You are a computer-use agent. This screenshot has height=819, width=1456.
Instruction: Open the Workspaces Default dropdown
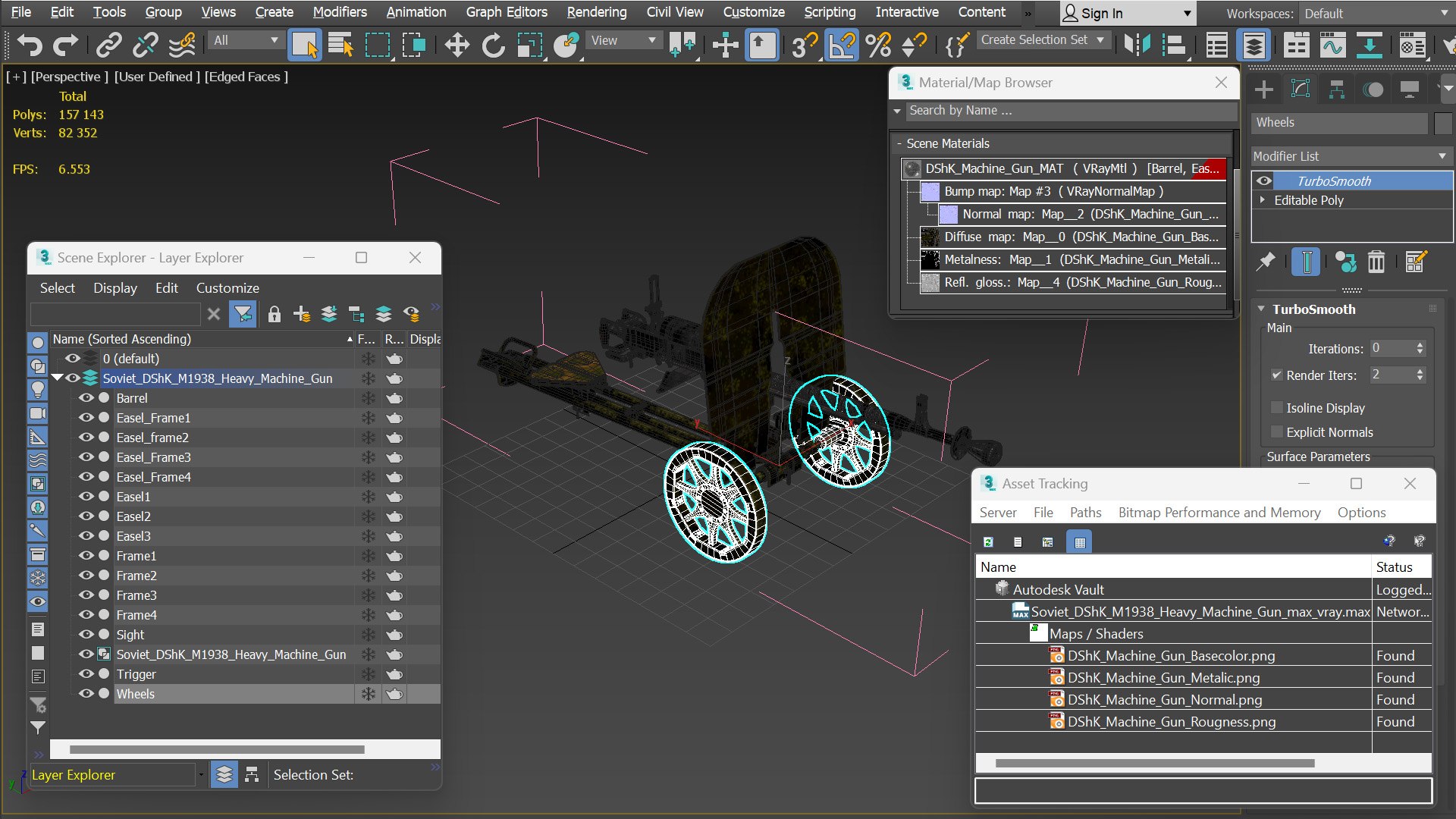[x=1376, y=14]
